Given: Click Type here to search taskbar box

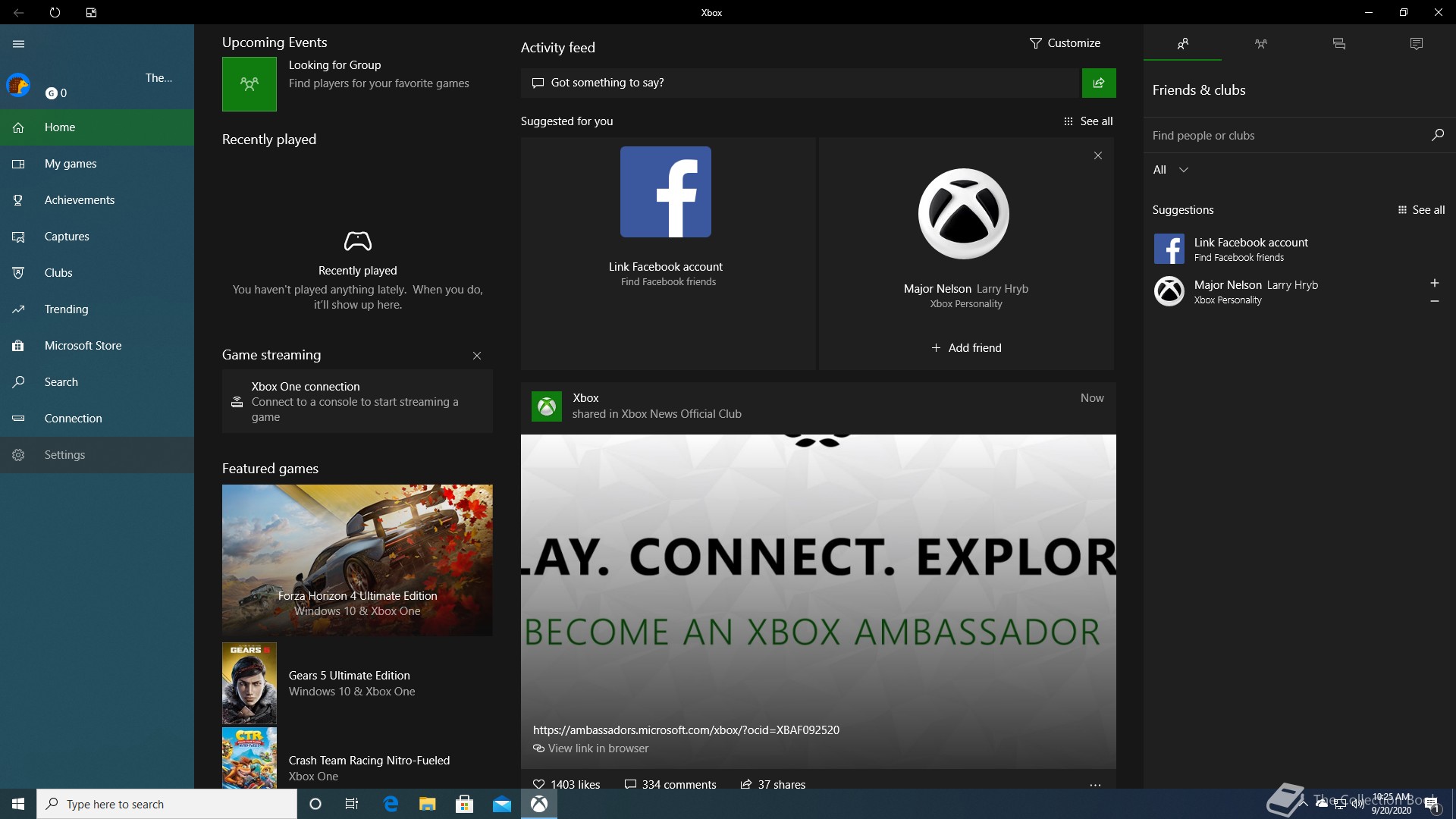Looking at the screenshot, I should 167,804.
